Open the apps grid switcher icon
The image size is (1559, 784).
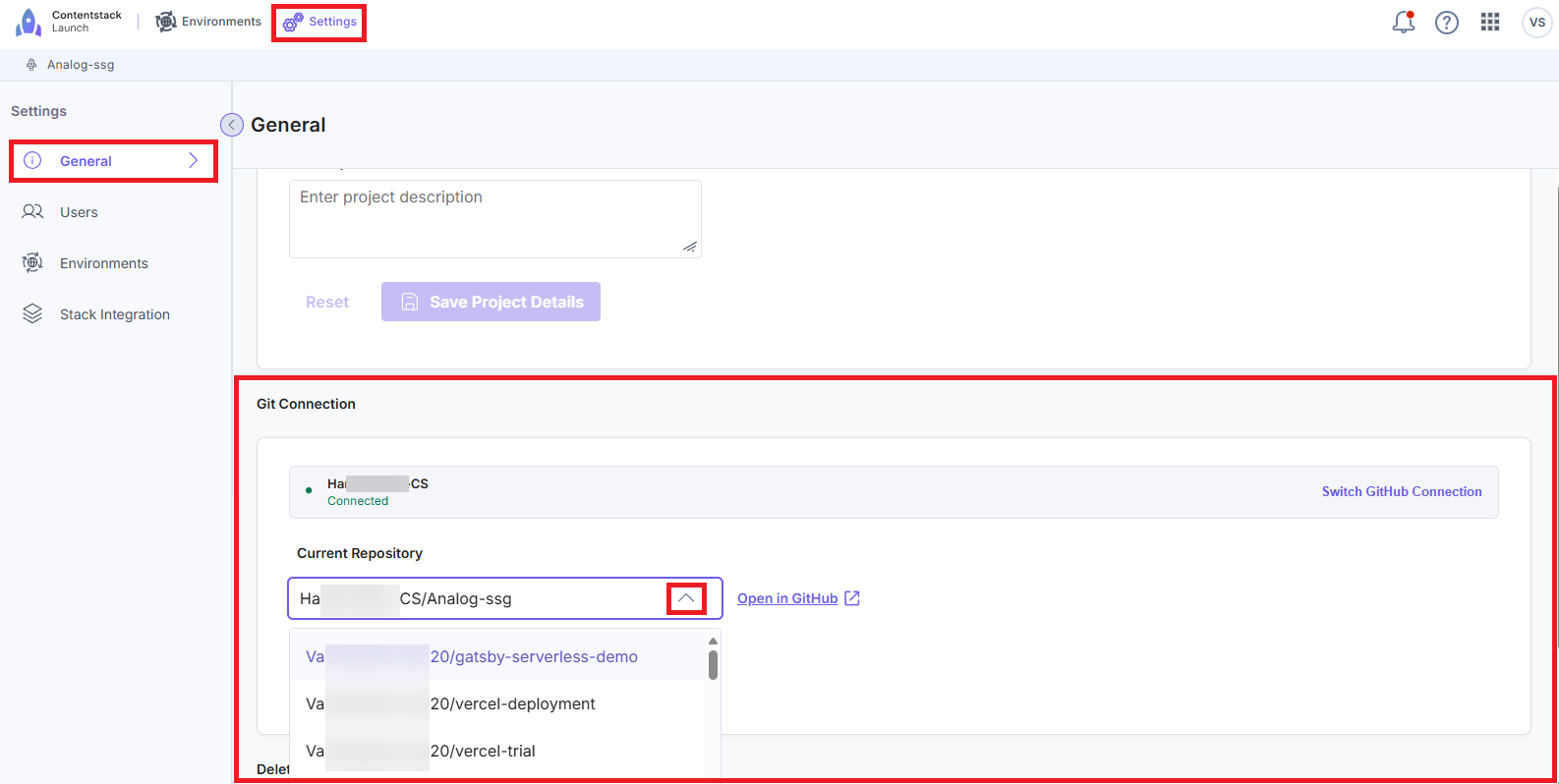click(1490, 22)
